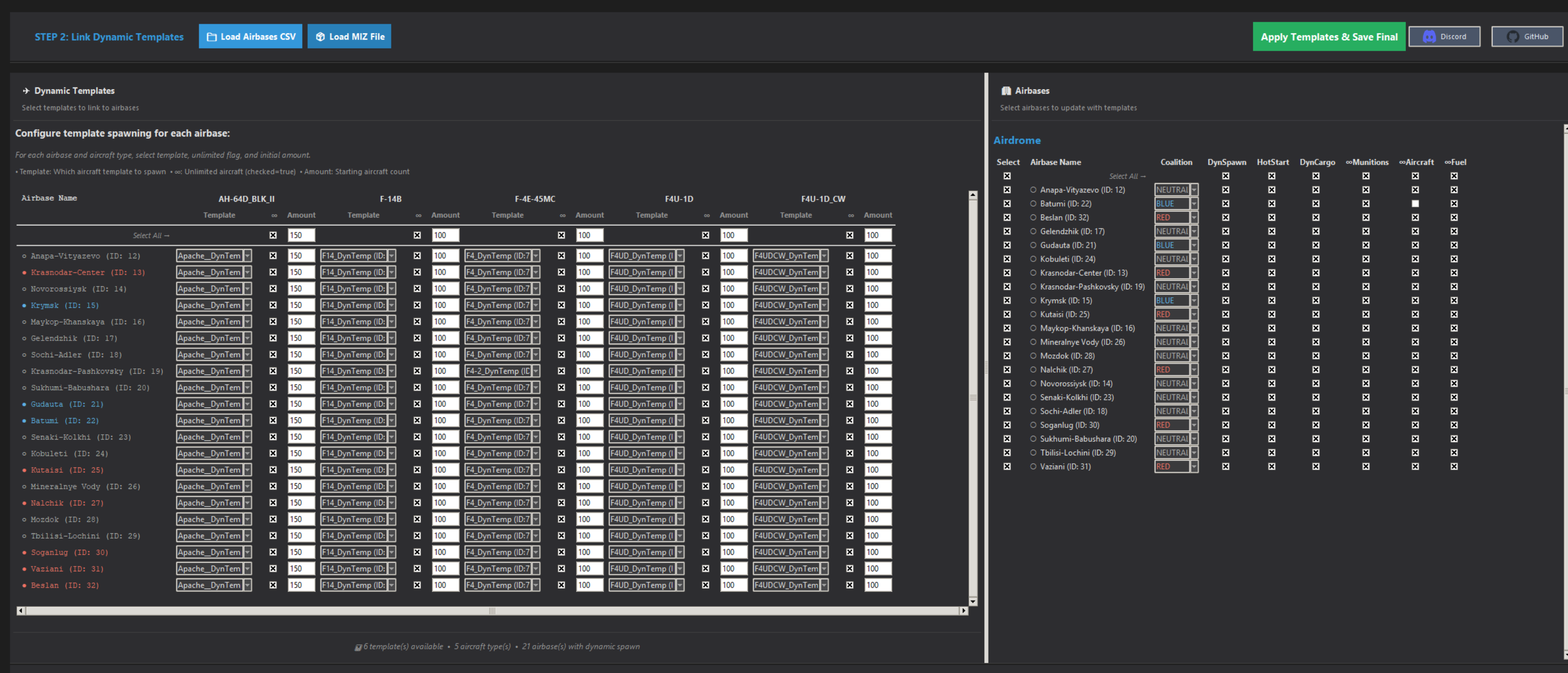1568x673 pixels.
Task: Click the Airdrome section heading
Action: pyautogui.click(x=1017, y=140)
